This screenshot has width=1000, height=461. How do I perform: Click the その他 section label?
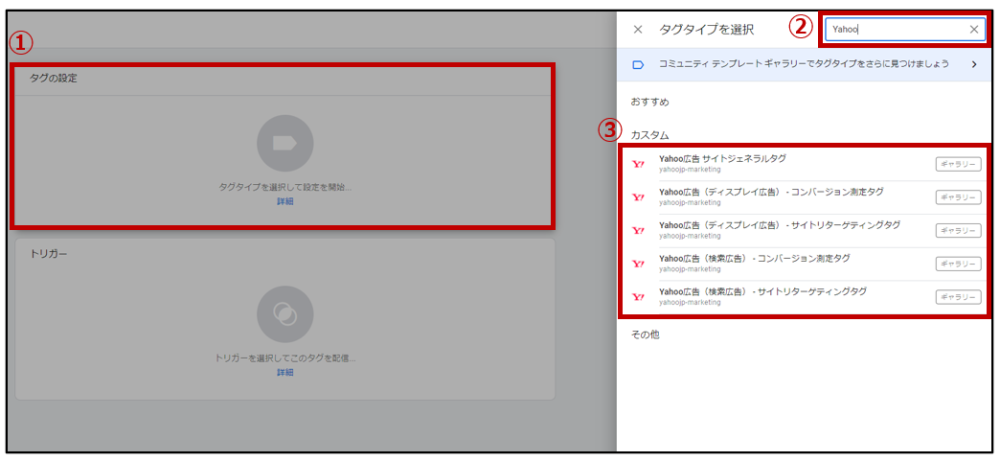point(645,334)
